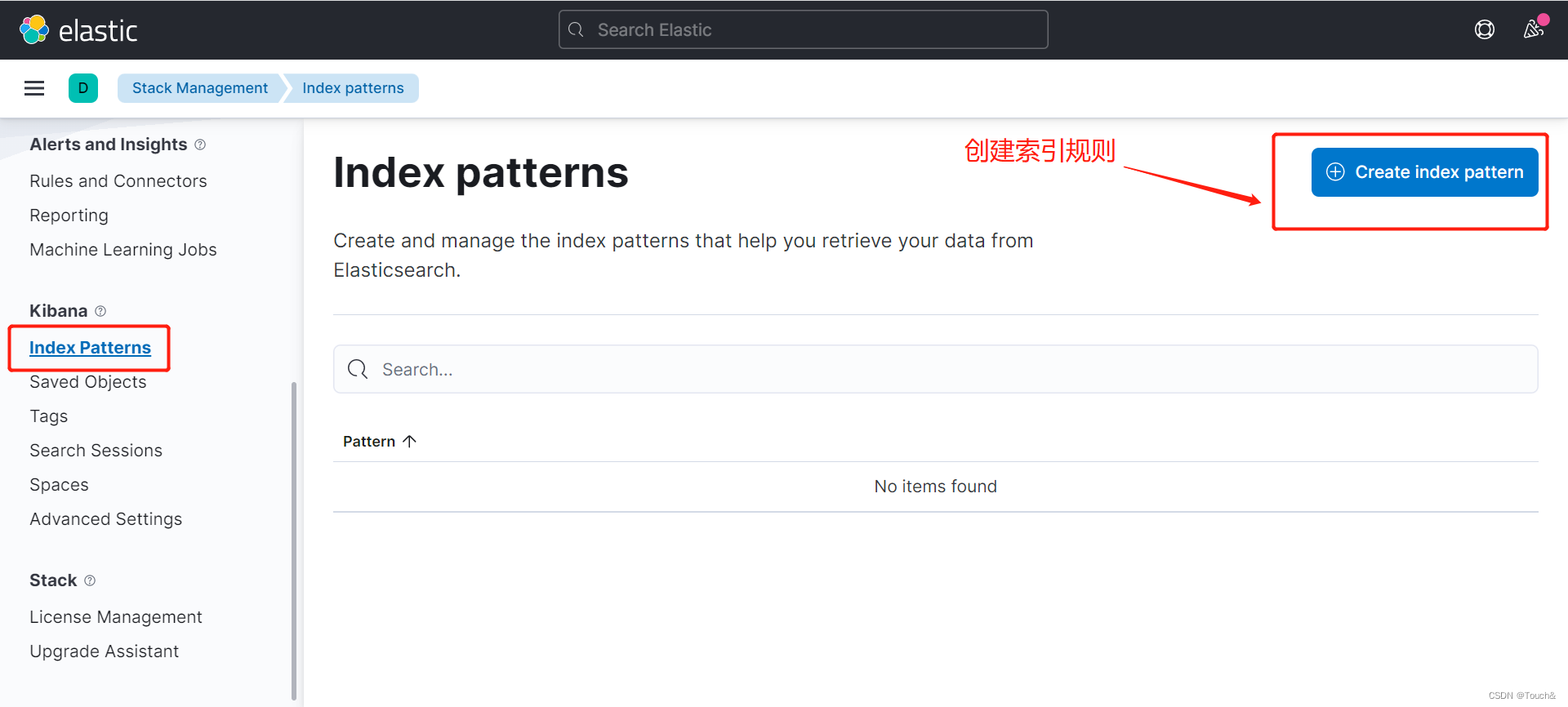Click the 'Stack' section heading

(53, 580)
